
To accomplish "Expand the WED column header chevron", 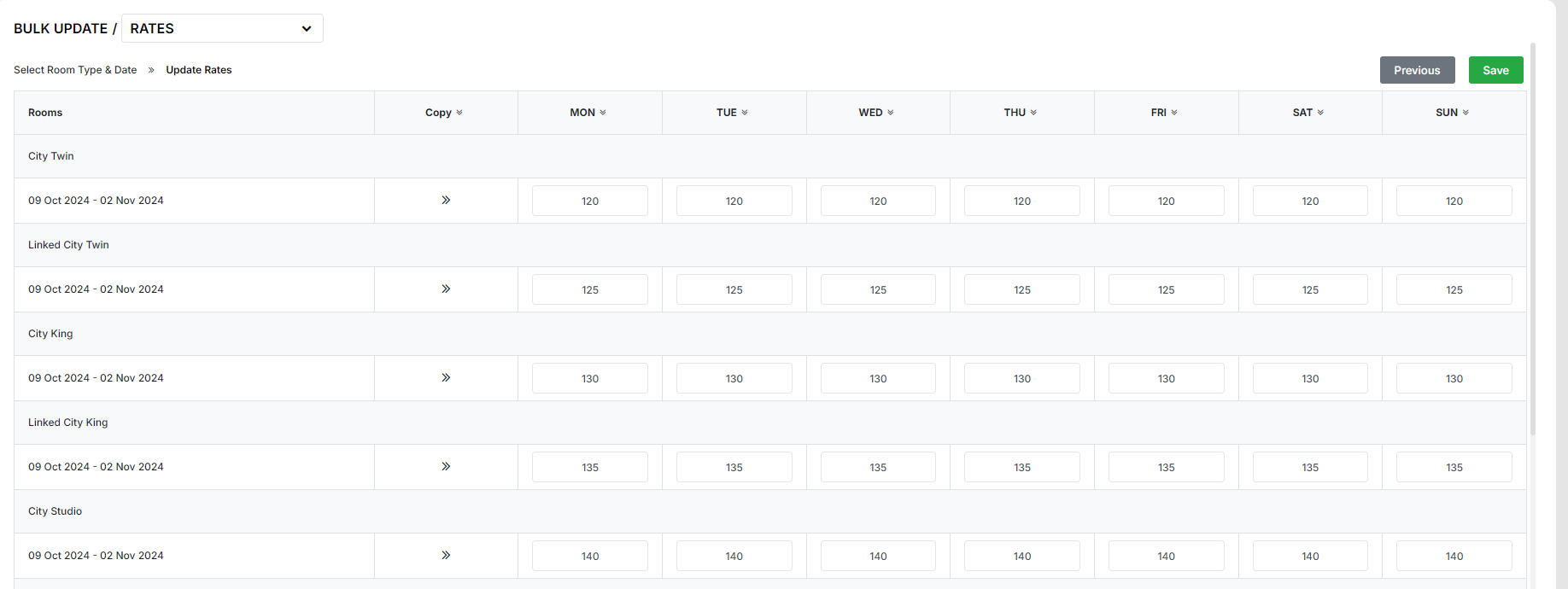I will pos(891,113).
